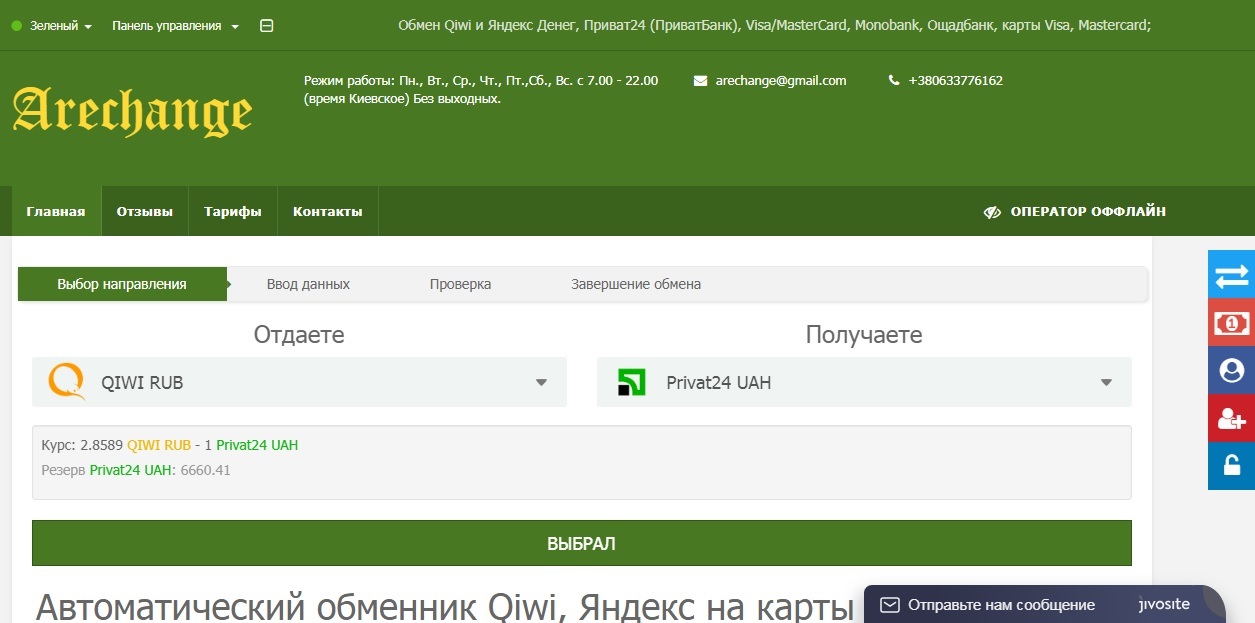Open the QIWI RUB currency dropdown
The image size is (1255, 623).
coord(299,382)
